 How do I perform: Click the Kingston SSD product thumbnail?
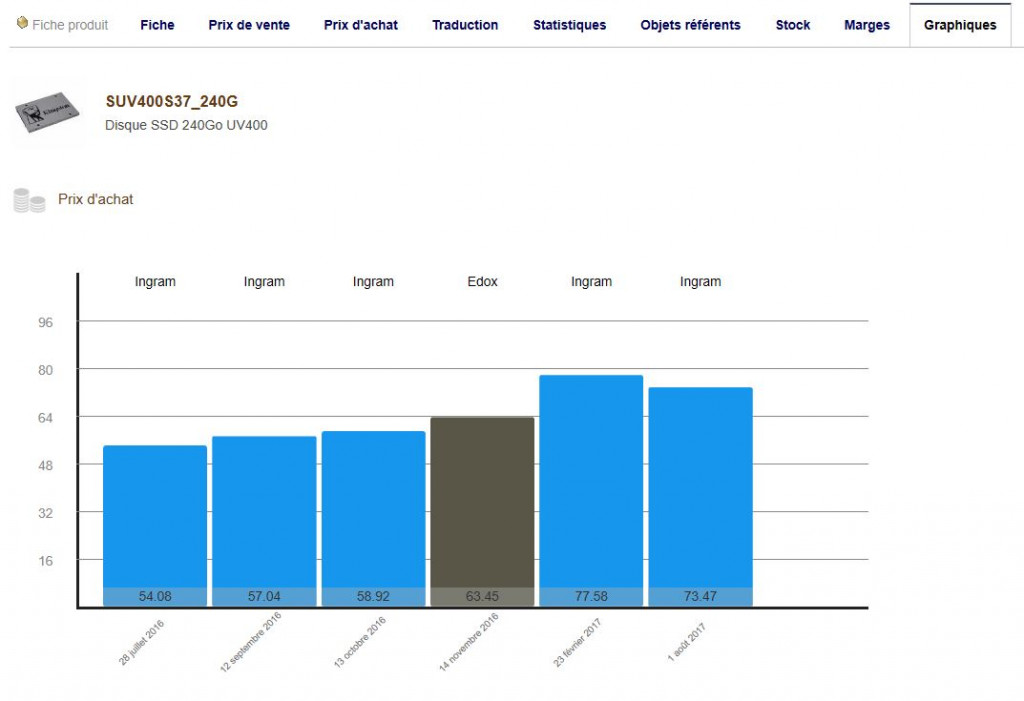point(47,114)
